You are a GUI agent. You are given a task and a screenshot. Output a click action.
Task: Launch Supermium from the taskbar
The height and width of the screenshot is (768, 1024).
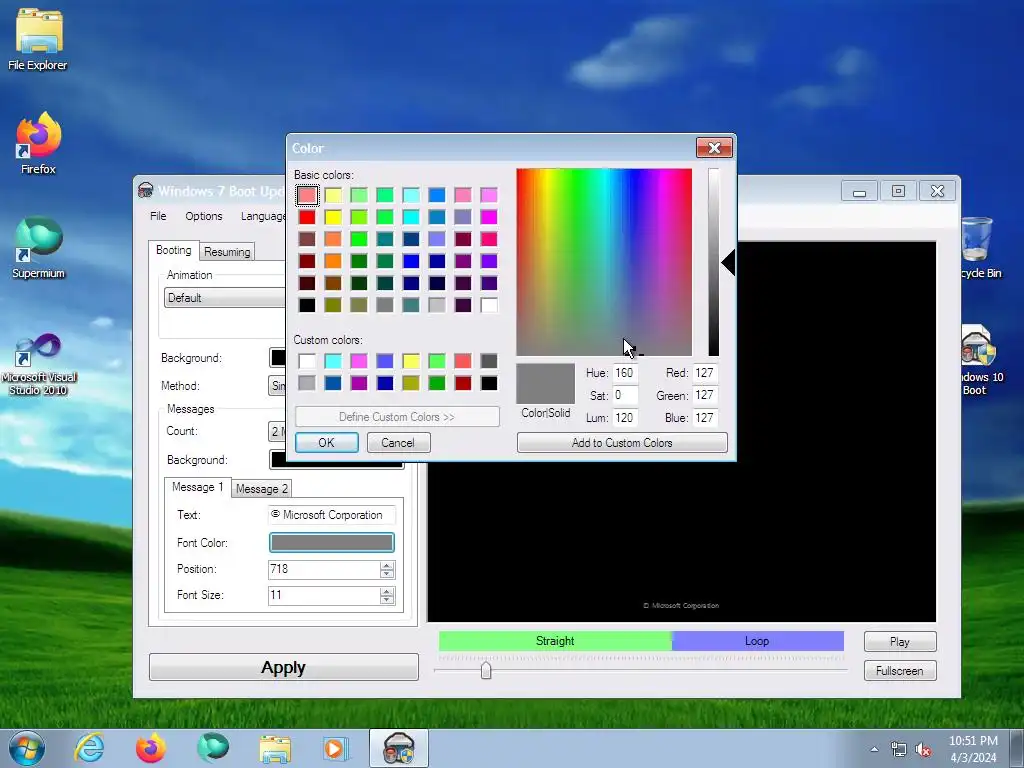[x=213, y=748]
